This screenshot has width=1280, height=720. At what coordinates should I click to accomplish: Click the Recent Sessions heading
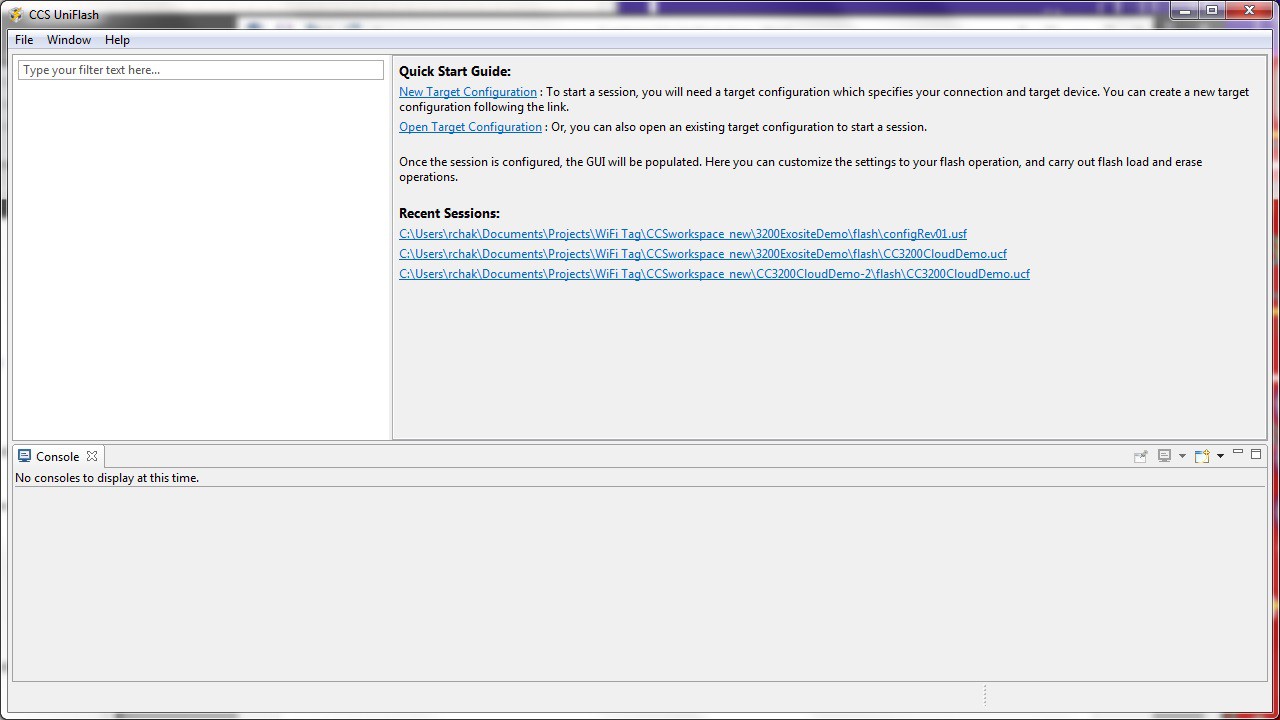449,213
